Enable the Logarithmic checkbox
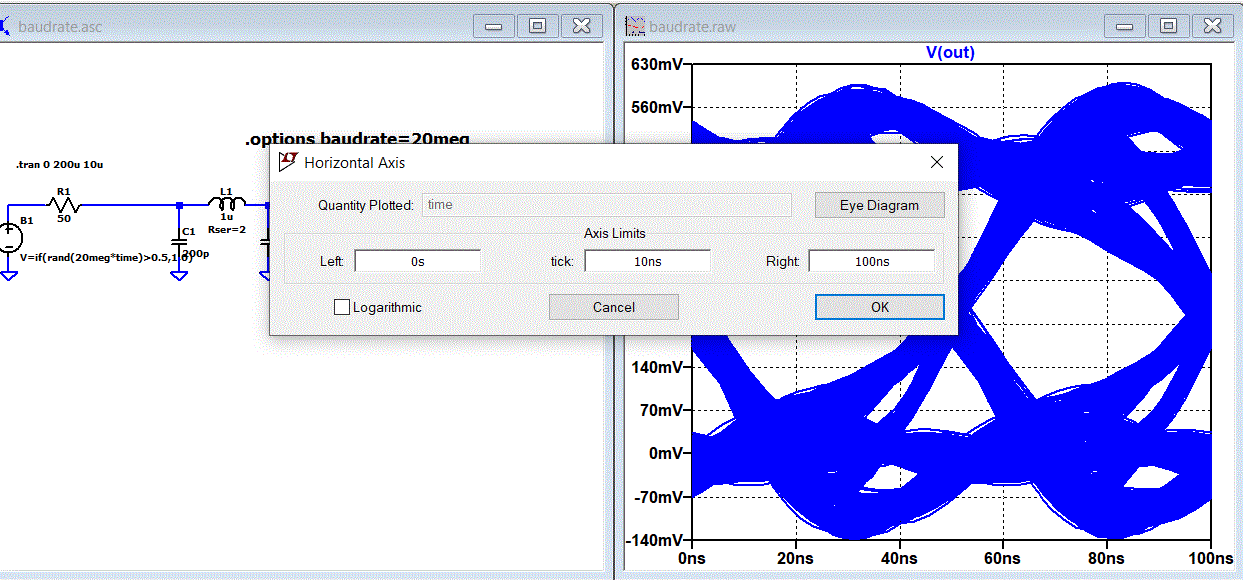Viewport: 1243px width, 580px height. tap(342, 307)
